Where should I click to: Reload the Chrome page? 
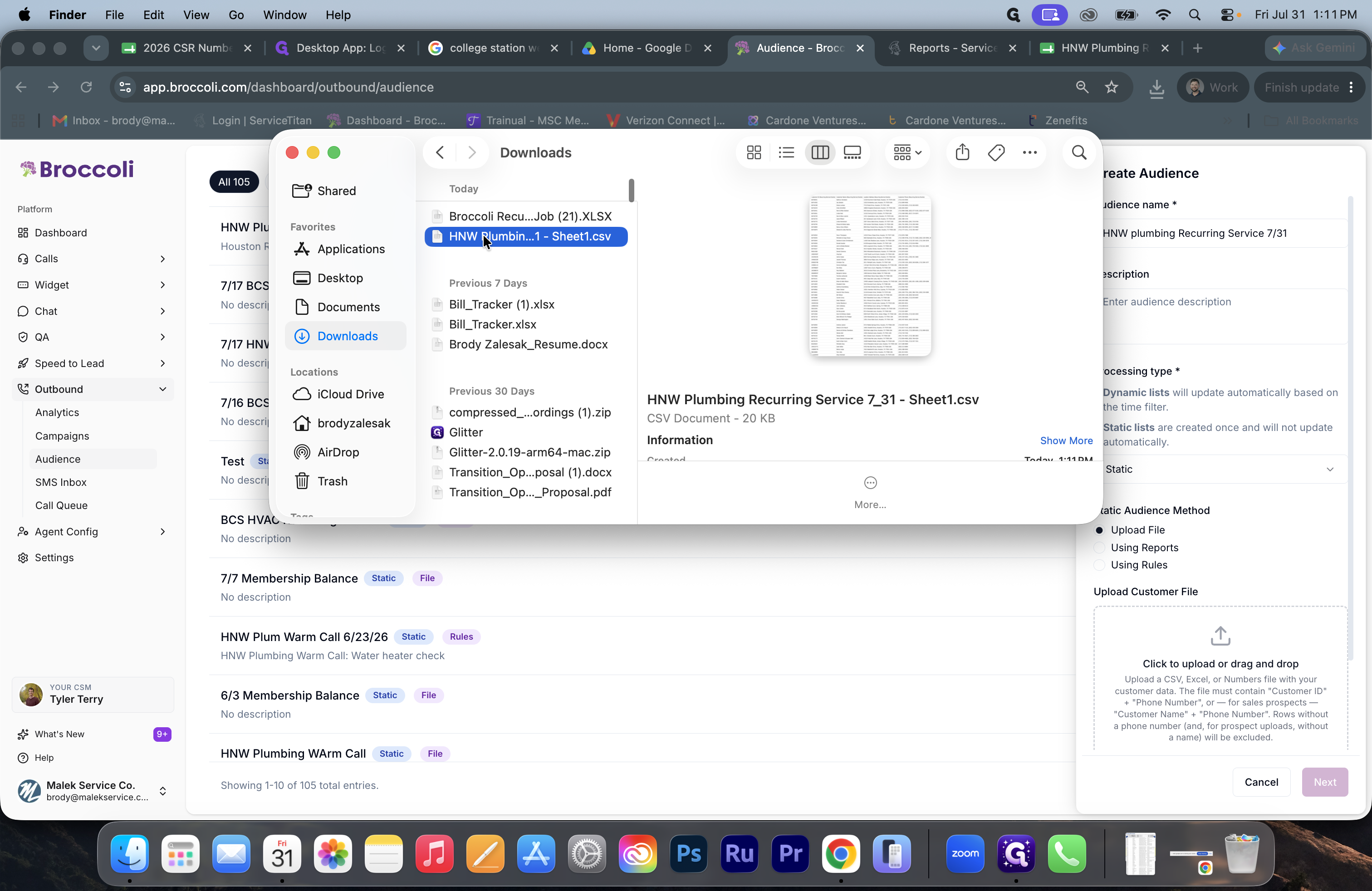[86, 87]
